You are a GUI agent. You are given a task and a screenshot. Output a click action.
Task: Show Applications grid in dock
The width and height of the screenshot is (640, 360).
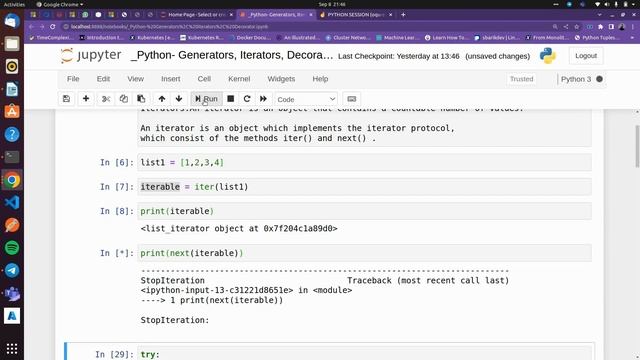pyautogui.click(x=12, y=348)
